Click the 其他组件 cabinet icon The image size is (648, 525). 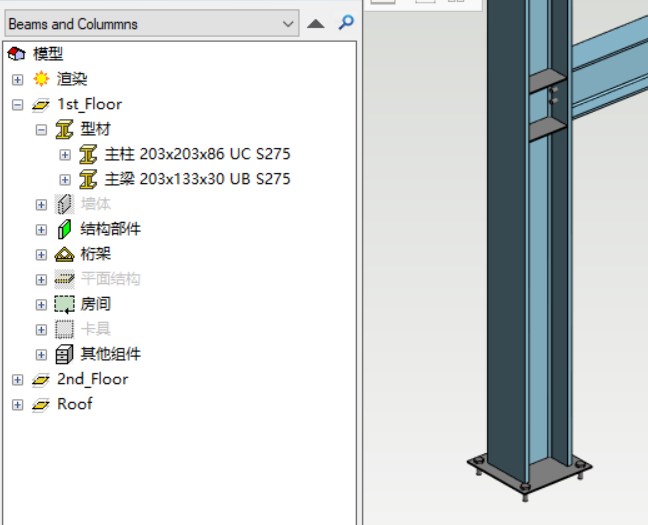point(64,354)
